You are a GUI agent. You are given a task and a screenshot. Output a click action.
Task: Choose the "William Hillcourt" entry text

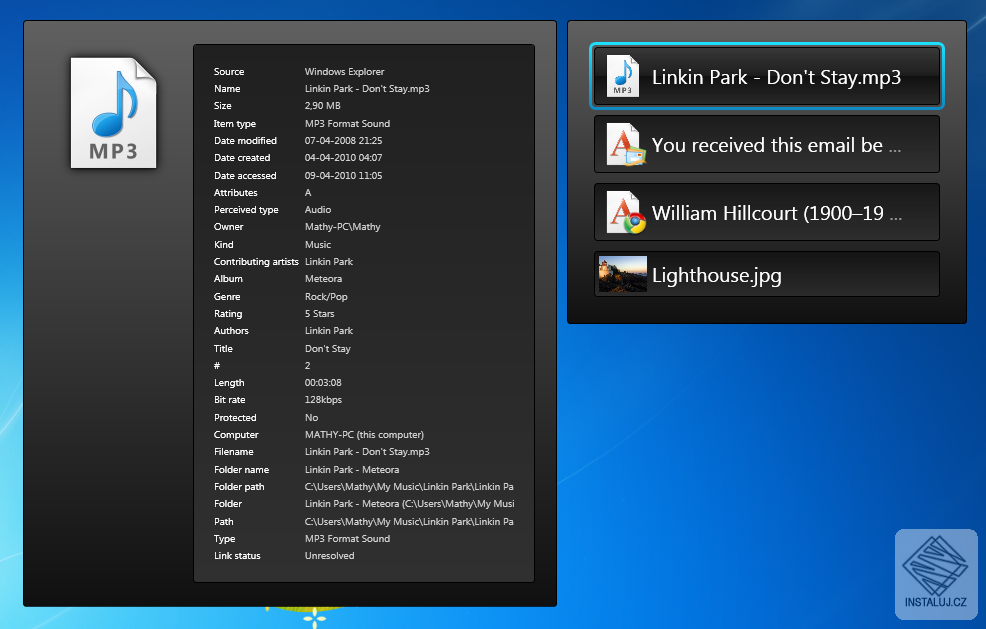pyautogui.click(x=776, y=213)
